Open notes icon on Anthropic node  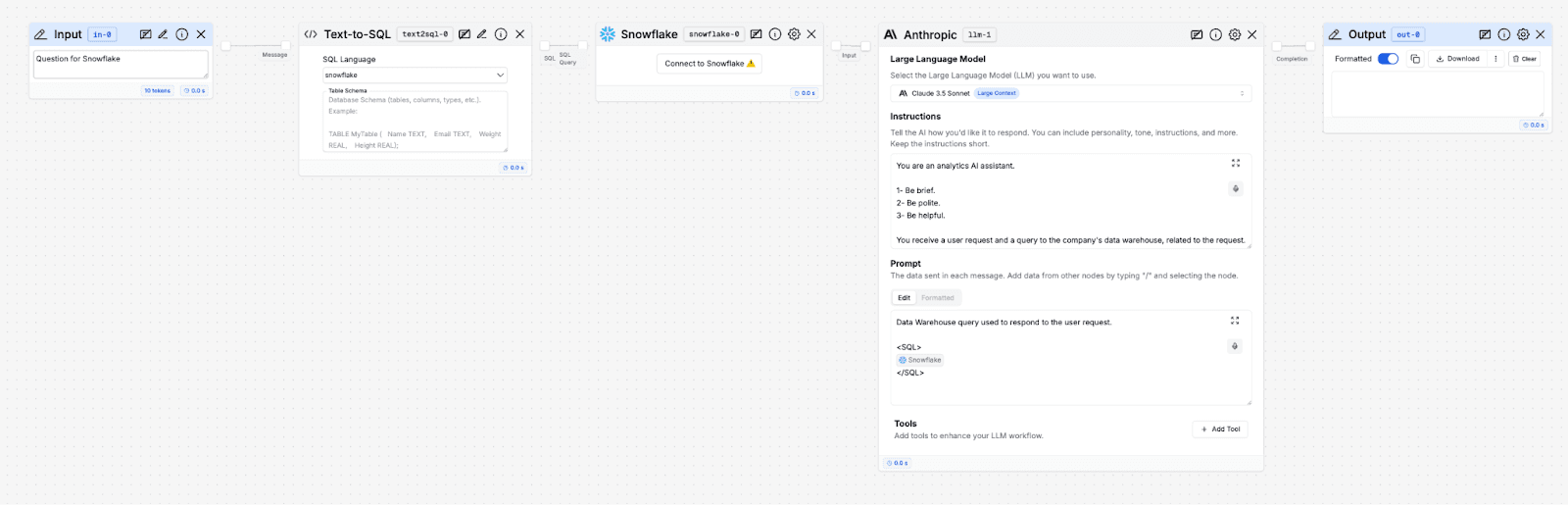[1197, 34]
